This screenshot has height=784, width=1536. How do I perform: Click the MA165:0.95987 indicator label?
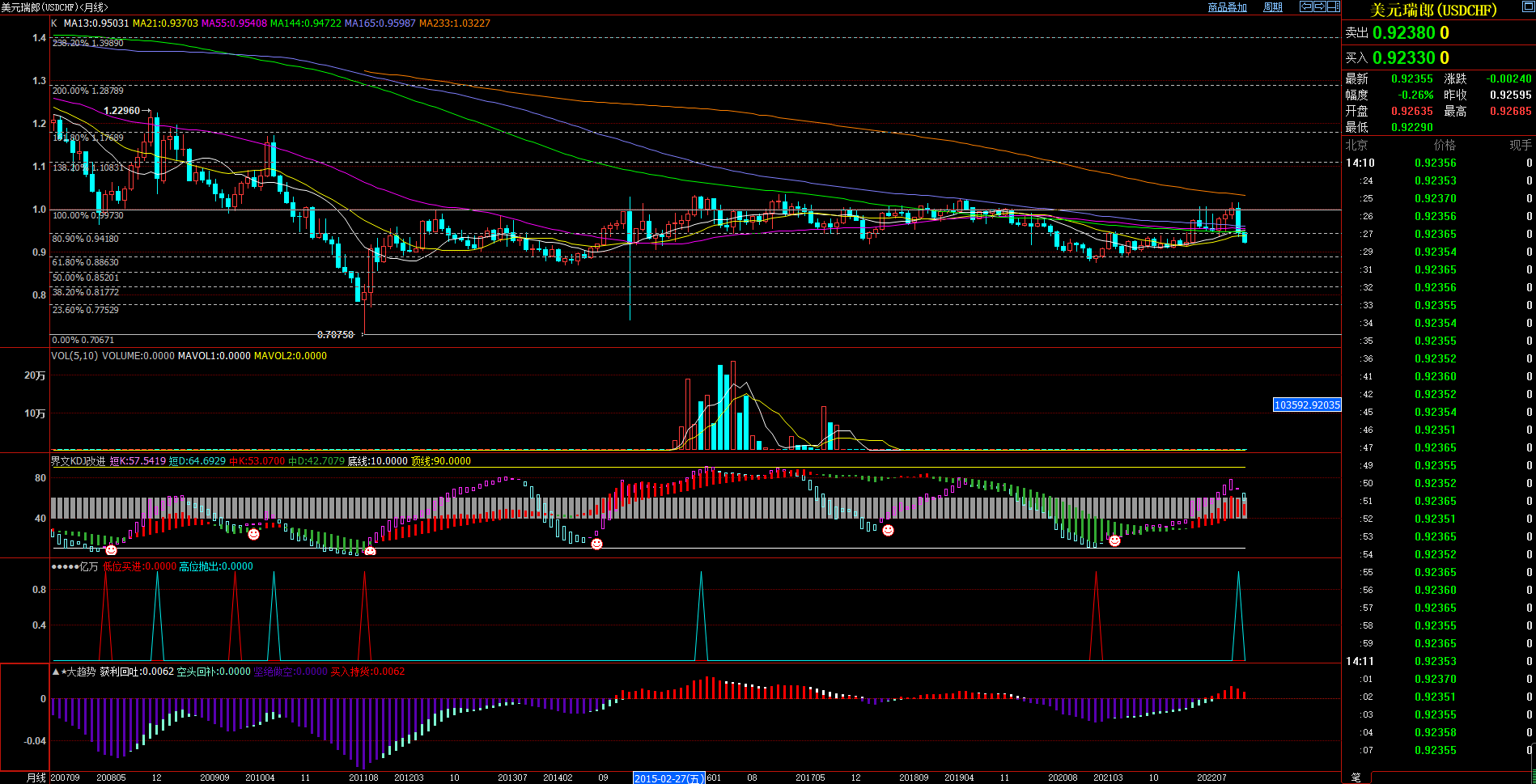[x=380, y=23]
